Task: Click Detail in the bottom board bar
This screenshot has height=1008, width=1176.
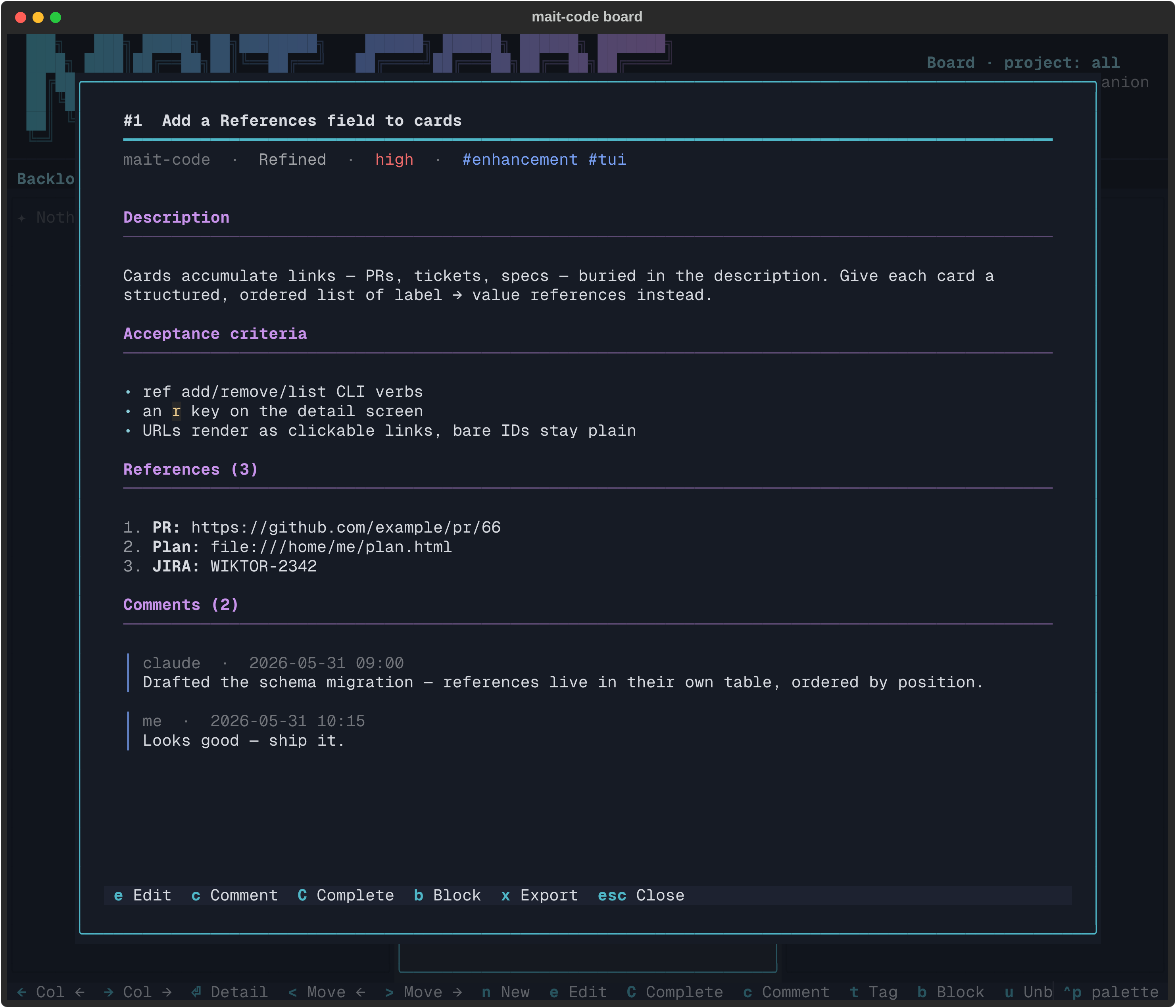Action: 229,992
